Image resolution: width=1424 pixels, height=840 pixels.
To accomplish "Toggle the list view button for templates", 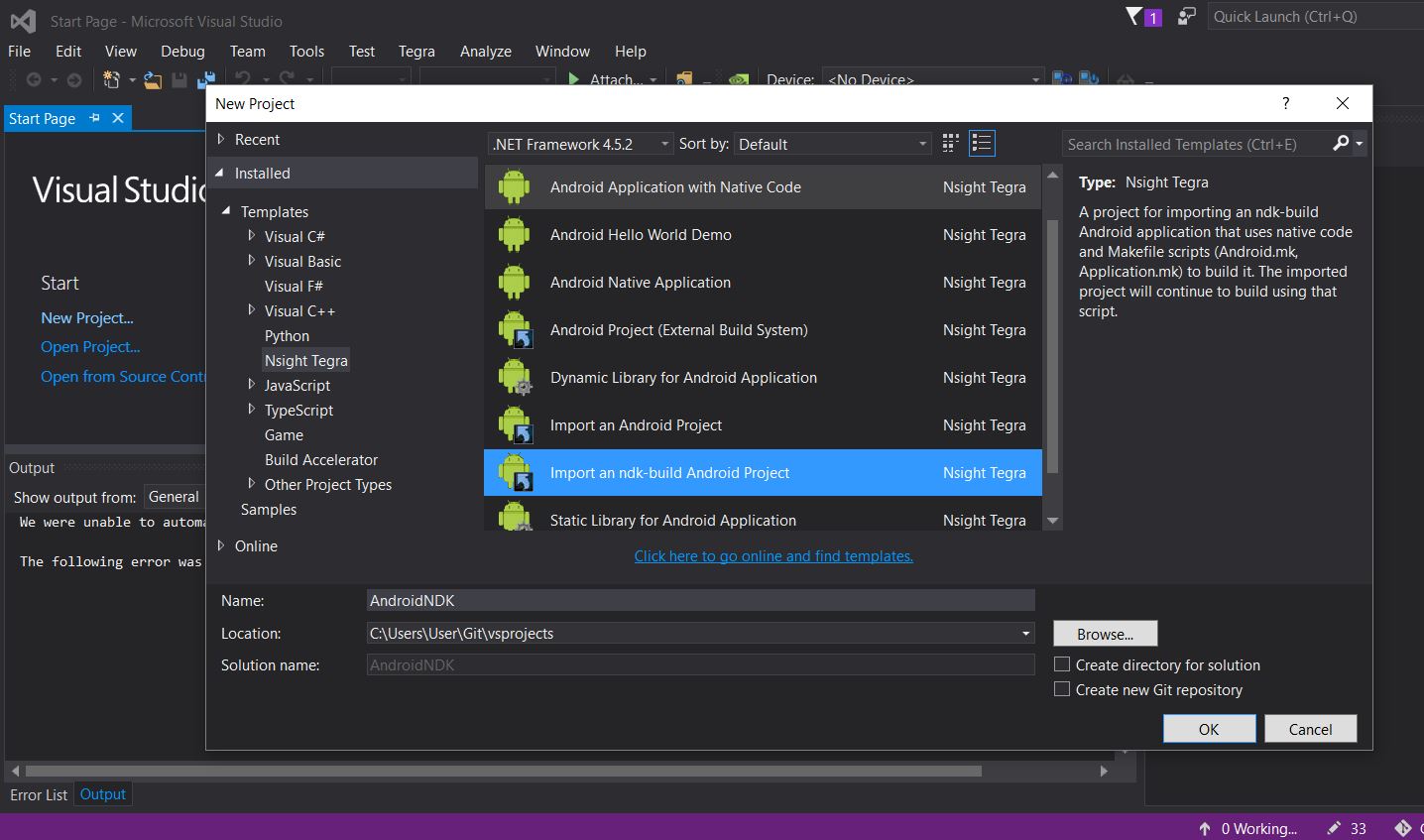I will coord(982,143).
